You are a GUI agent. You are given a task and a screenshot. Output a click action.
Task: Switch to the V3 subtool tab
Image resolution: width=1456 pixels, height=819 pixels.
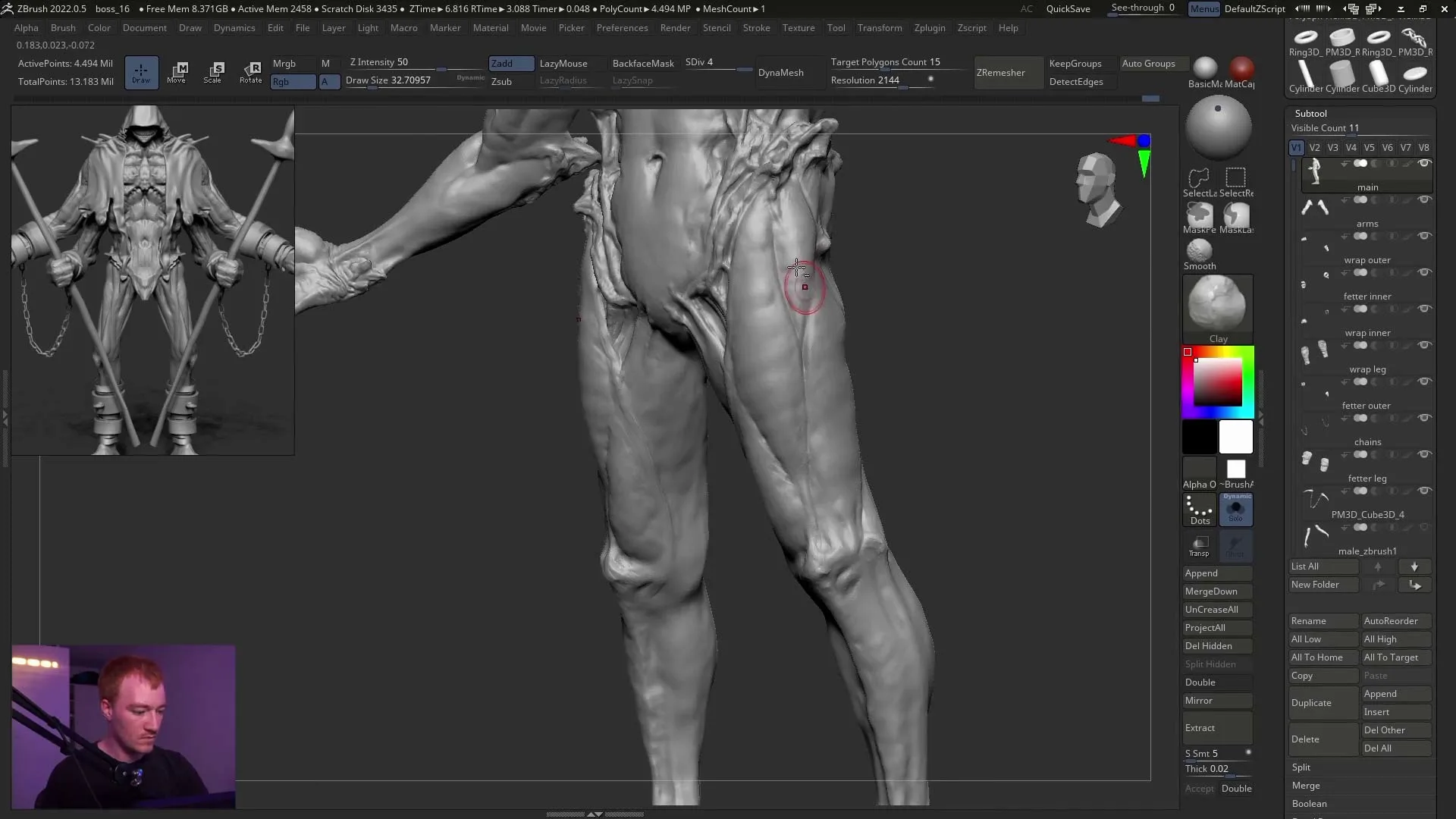(x=1332, y=148)
